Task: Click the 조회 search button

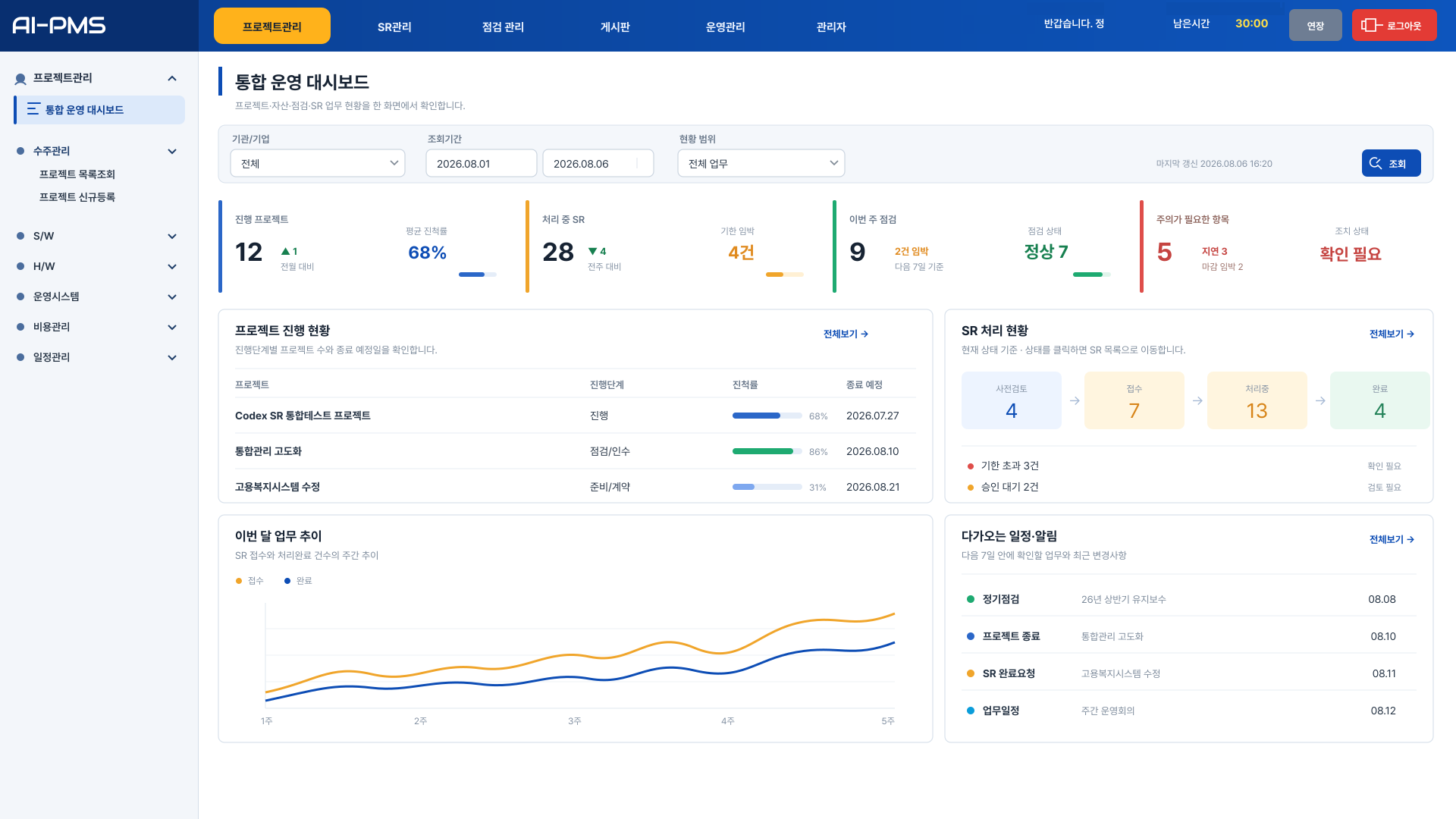Action: pos(1391,163)
